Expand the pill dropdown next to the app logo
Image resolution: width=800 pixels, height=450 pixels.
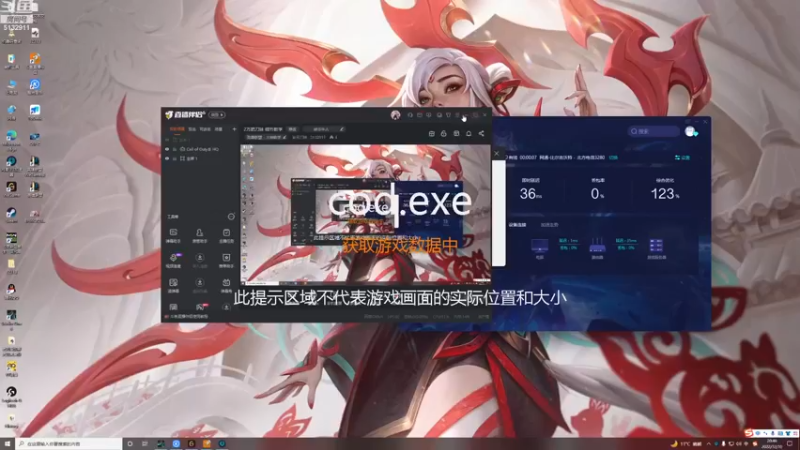pyautogui.click(x=217, y=115)
